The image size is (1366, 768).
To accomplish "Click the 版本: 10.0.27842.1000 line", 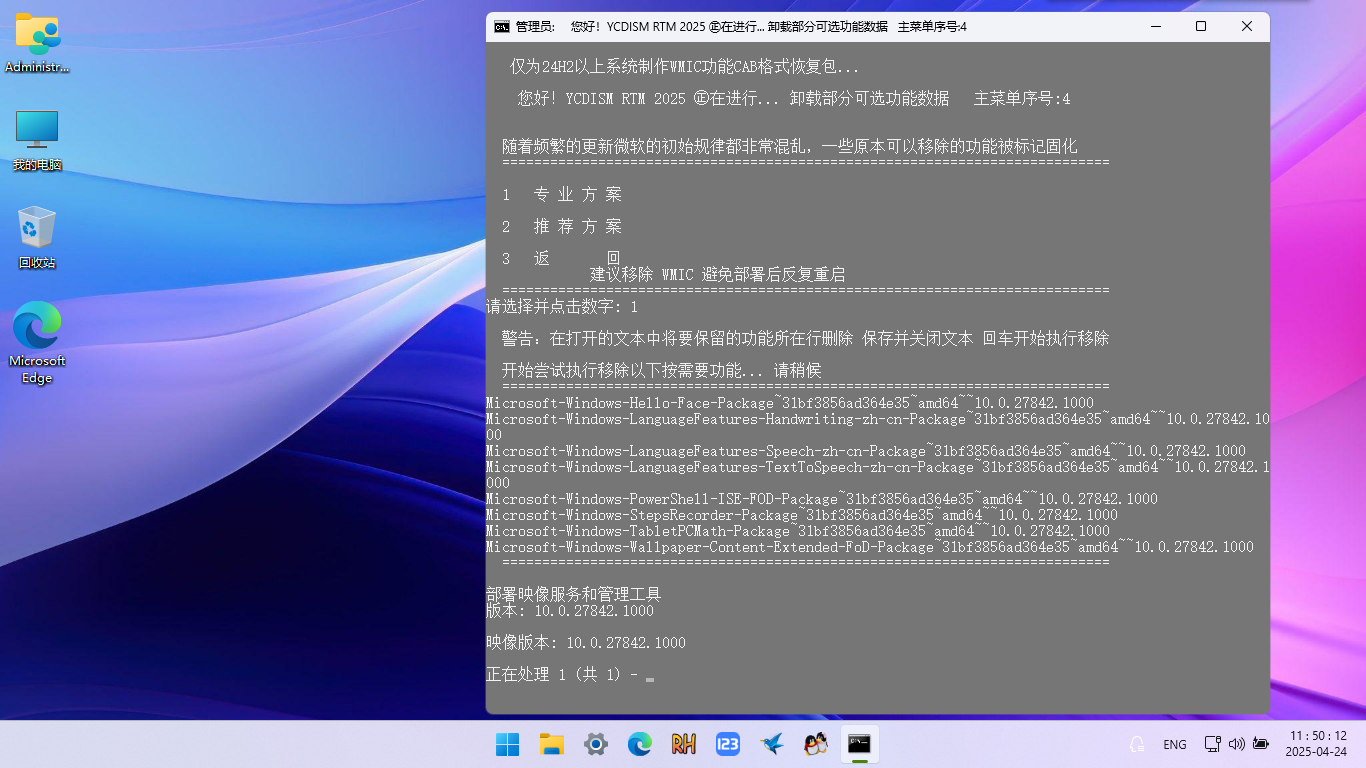I will (570, 611).
